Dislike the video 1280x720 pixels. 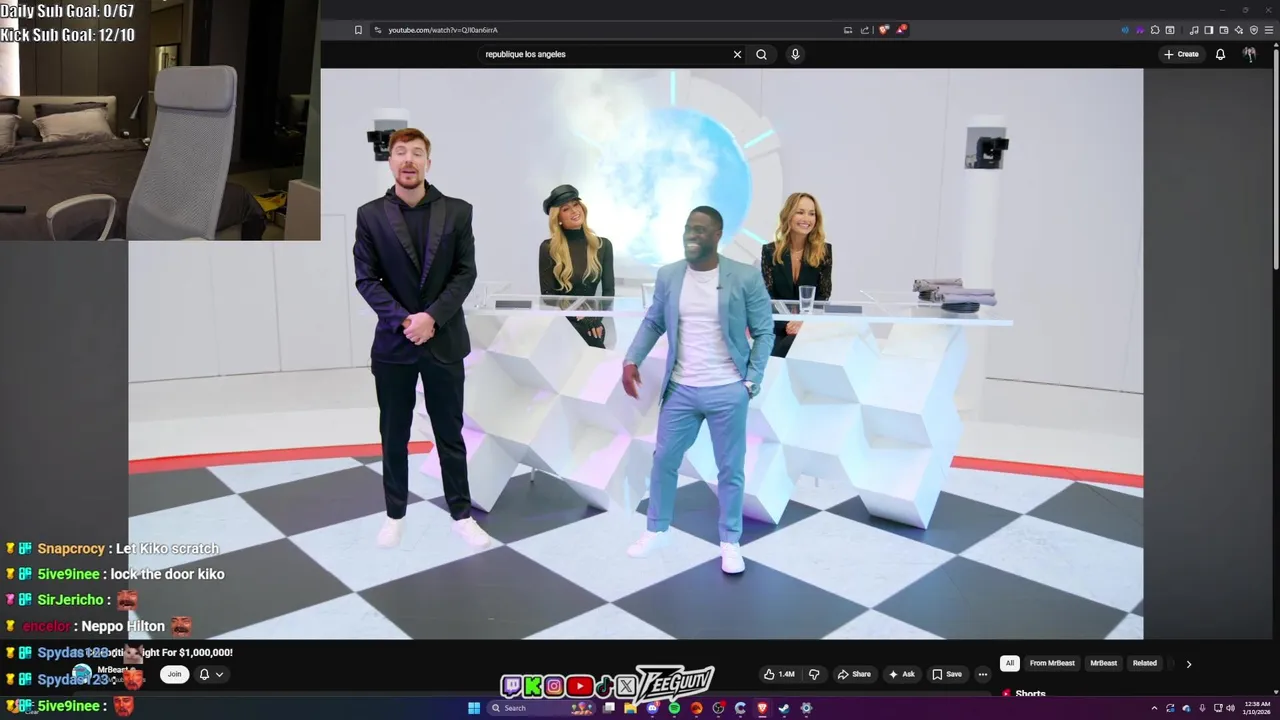[x=814, y=674]
